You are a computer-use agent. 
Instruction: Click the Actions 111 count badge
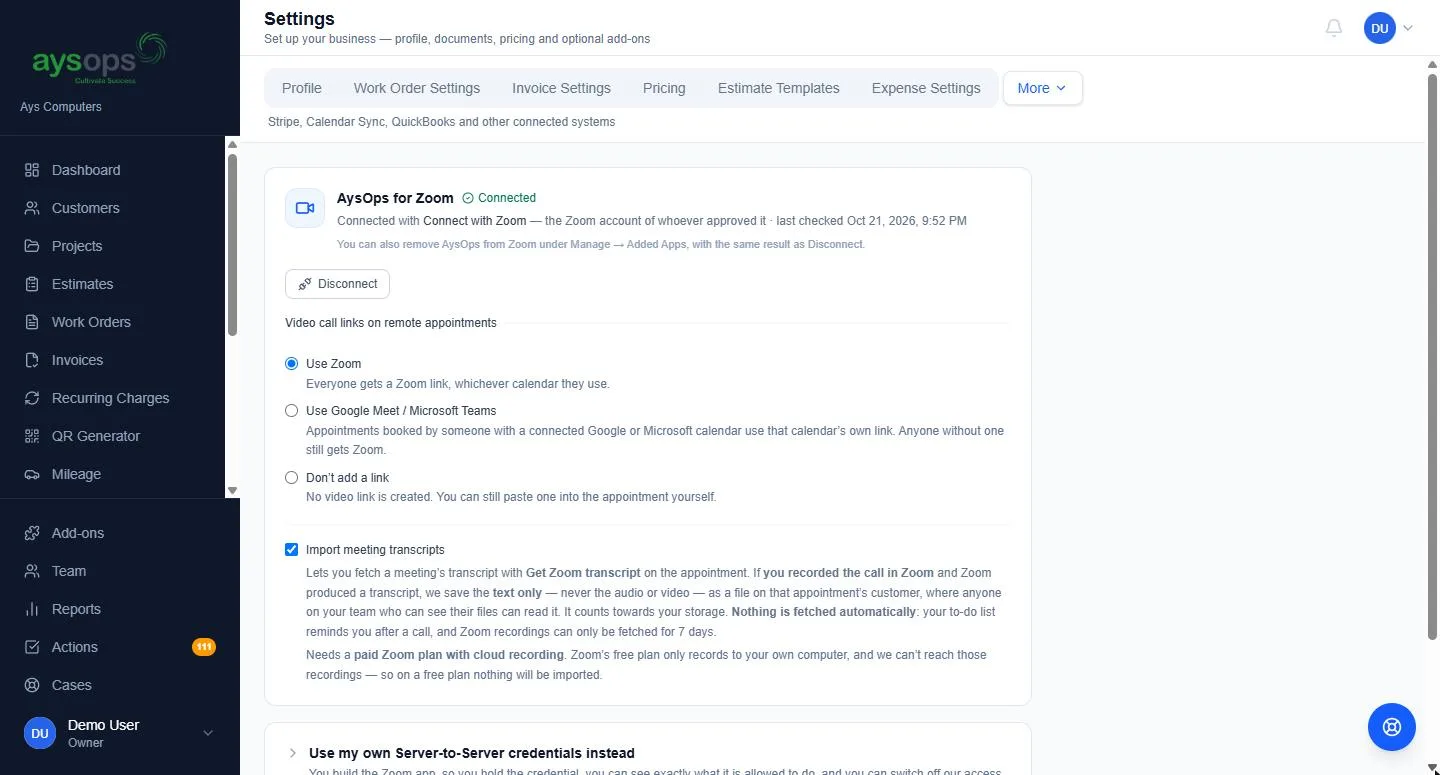(x=204, y=647)
